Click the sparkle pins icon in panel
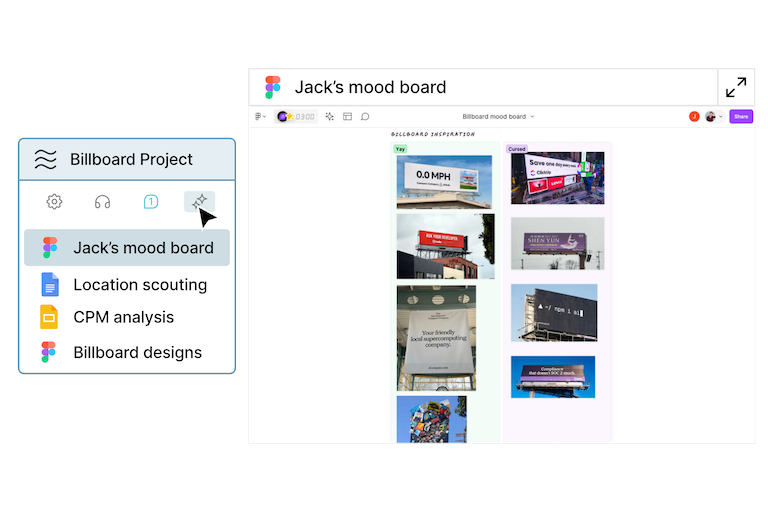The height and width of the screenshot is (512, 768). (199, 202)
